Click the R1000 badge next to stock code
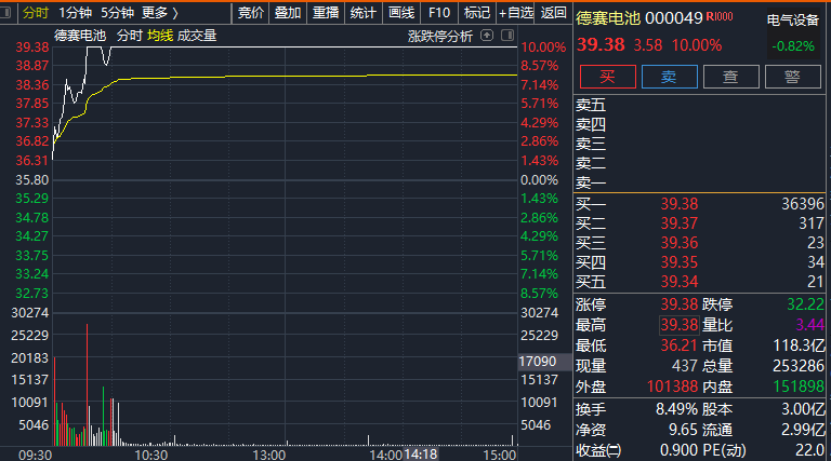 point(719,17)
